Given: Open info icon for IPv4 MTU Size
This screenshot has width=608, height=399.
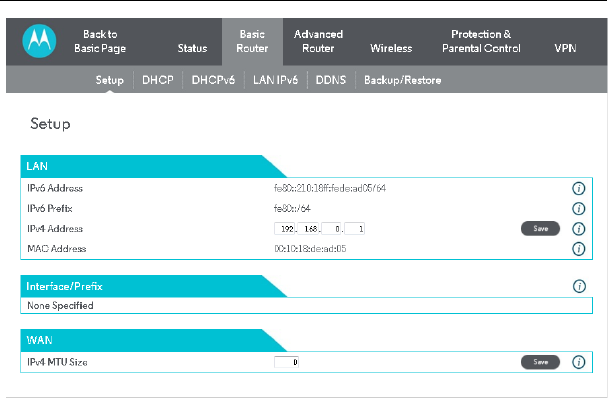Looking at the screenshot, I should 579,362.
